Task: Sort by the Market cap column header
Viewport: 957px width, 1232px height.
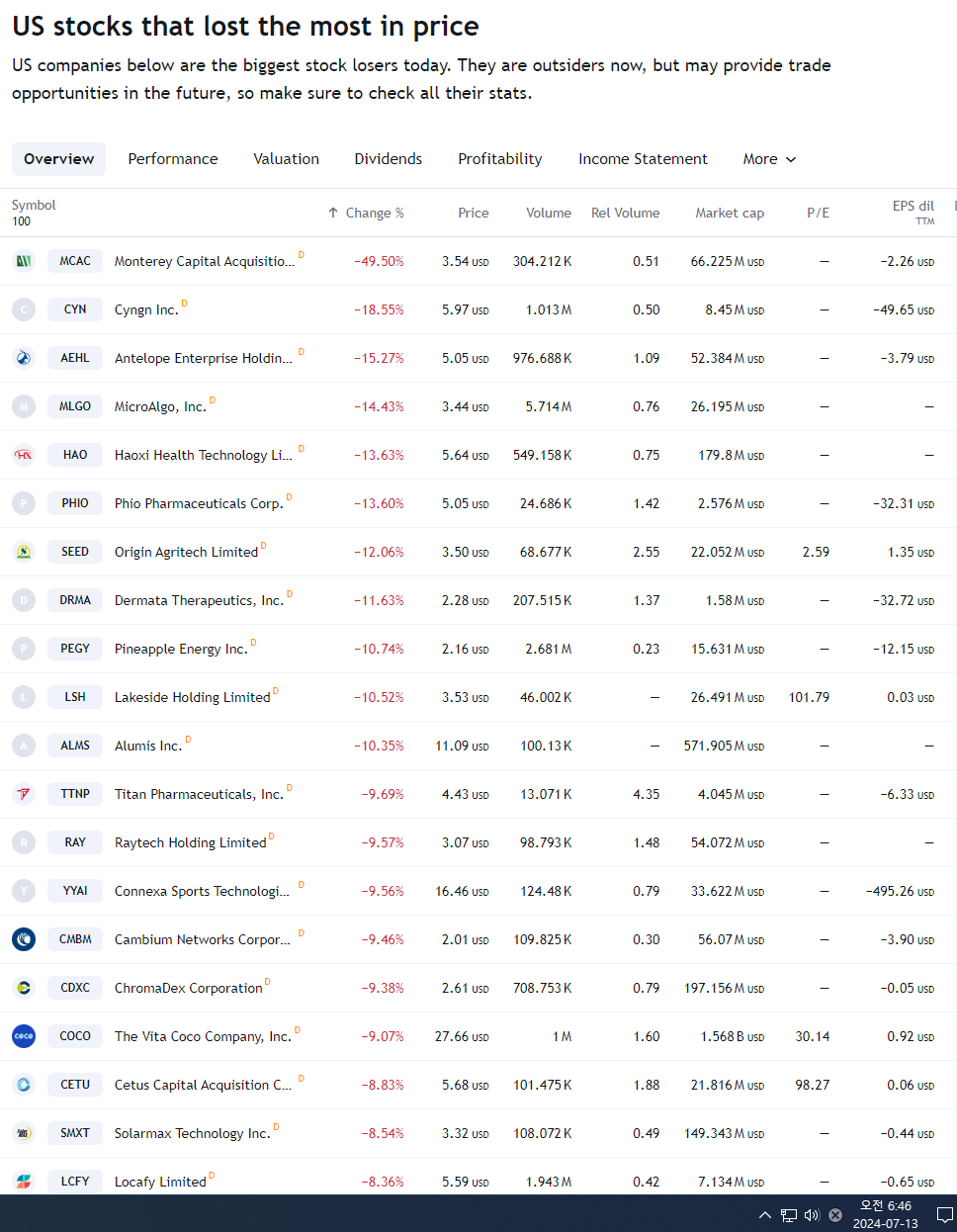Action: [730, 213]
